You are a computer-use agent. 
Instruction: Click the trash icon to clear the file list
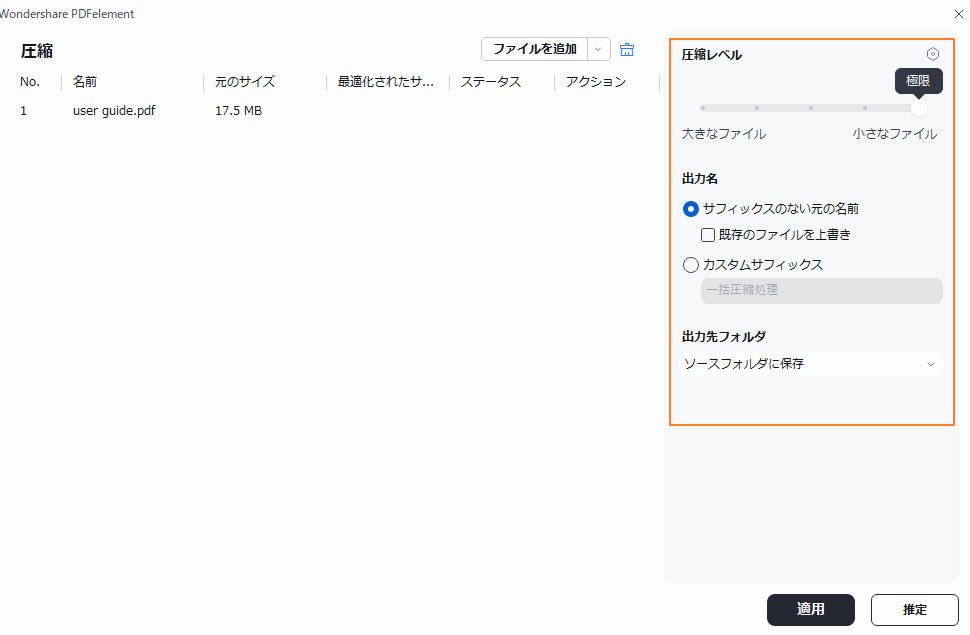tap(627, 48)
